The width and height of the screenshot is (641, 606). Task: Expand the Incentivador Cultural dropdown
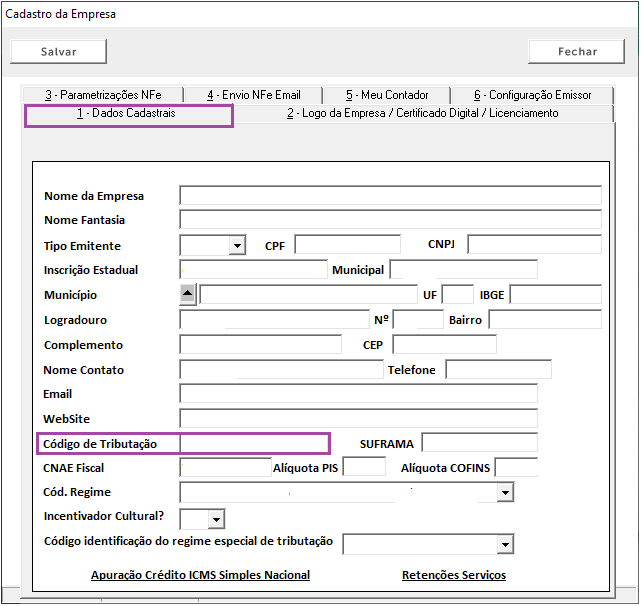(216, 520)
